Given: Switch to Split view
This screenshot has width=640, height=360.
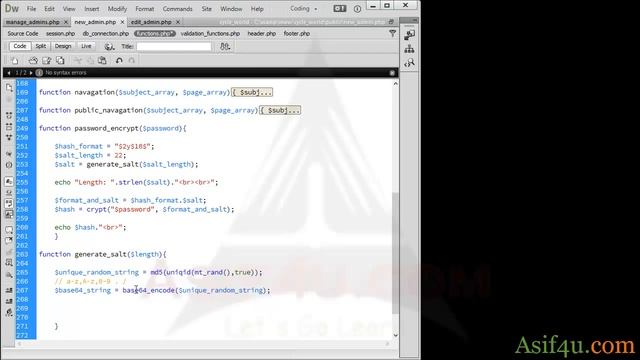Looking at the screenshot, I should (40, 46).
